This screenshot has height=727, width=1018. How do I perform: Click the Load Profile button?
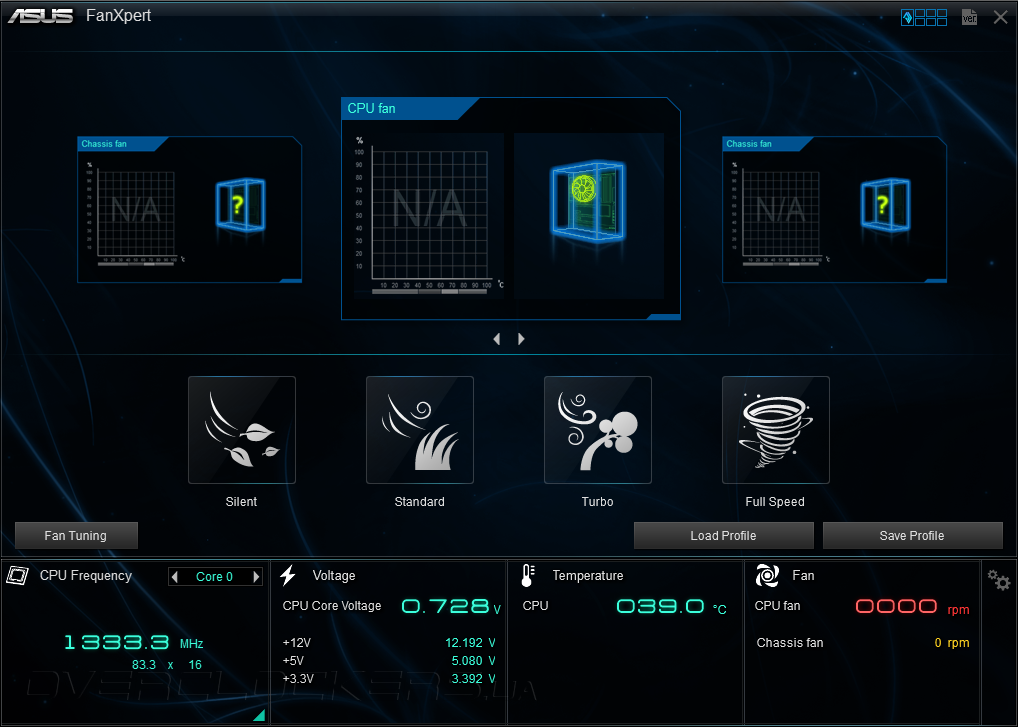[723, 536]
